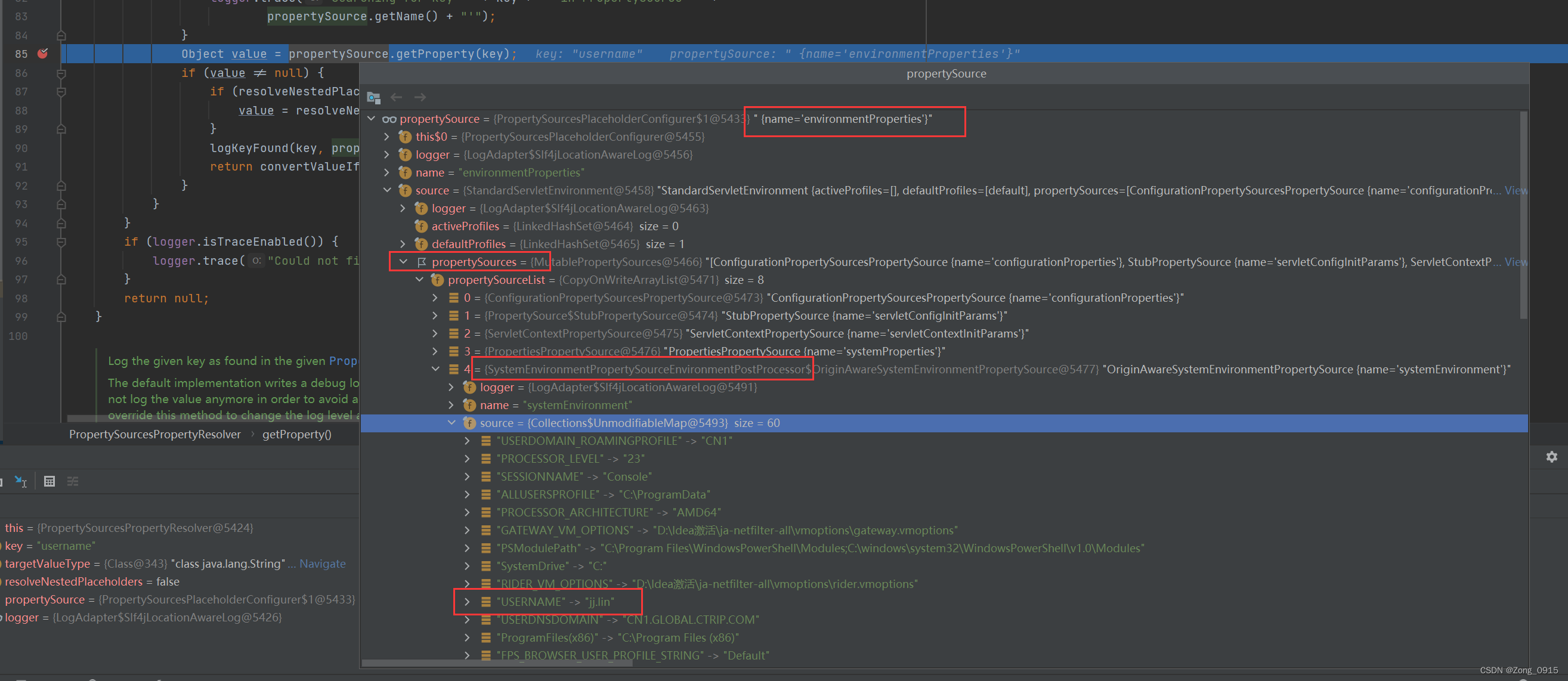Viewport: 1568px width, 681px height.
Task: Select PropertySourcesPropertyResolver breadcrumb
Action: 154,434
